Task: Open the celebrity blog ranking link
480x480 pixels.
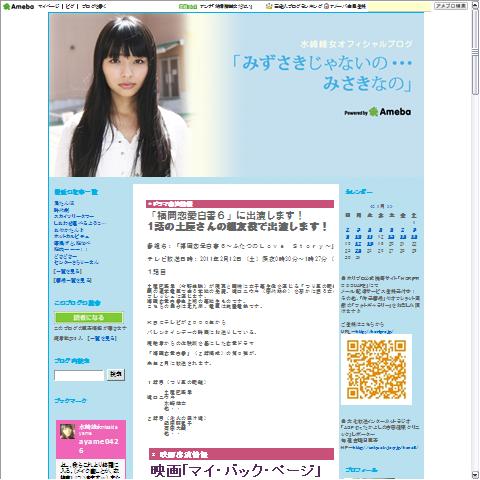Action: pos(298,6)
